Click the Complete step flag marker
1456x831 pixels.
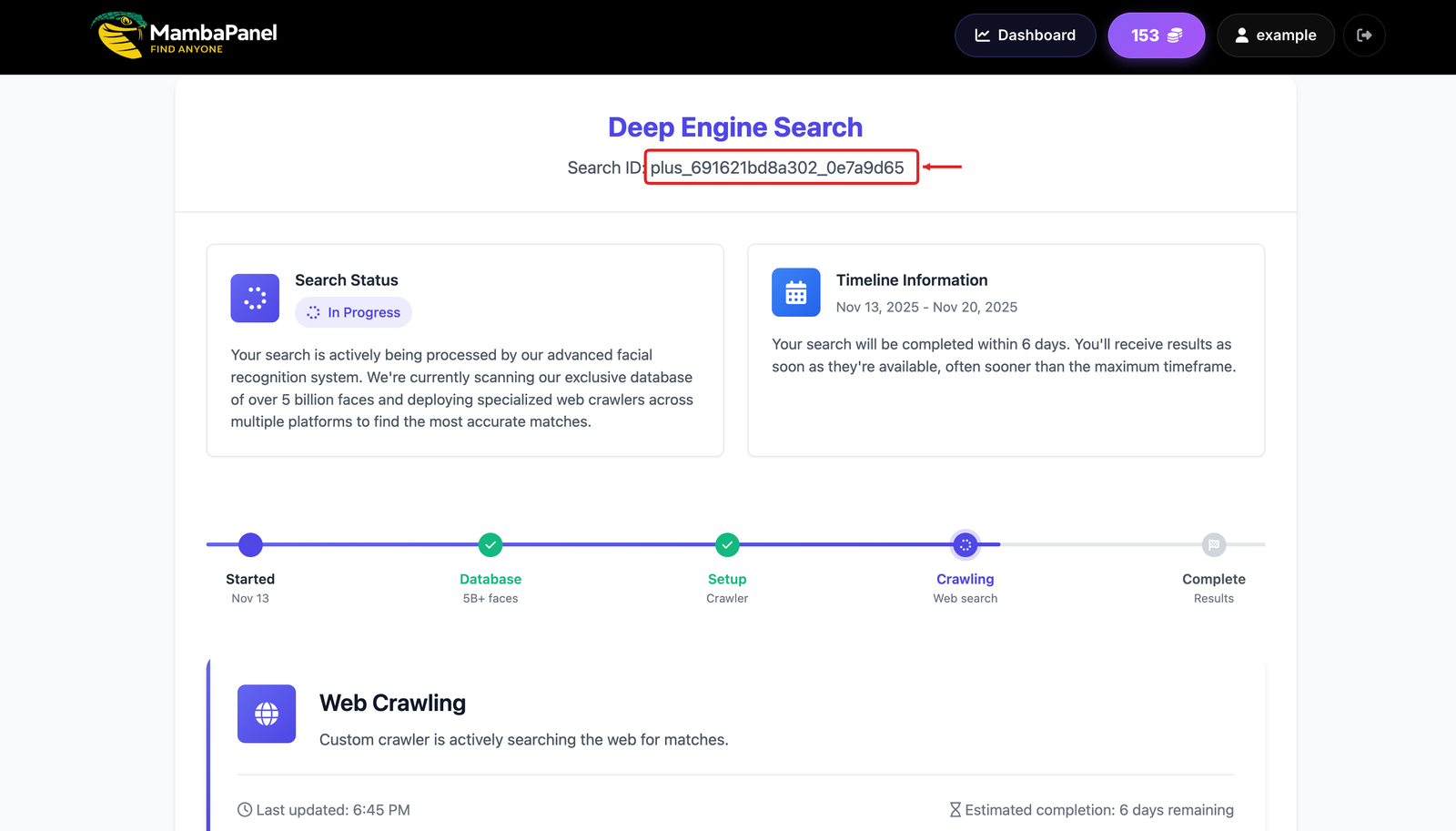(x=1214, y=544)
